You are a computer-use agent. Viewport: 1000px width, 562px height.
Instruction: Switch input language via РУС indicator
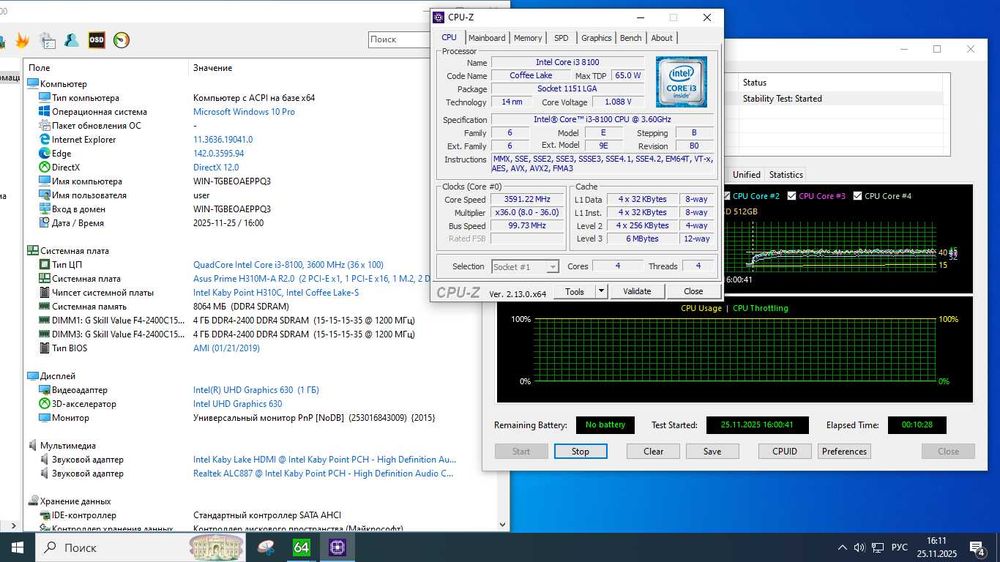[x=899, y=547]
